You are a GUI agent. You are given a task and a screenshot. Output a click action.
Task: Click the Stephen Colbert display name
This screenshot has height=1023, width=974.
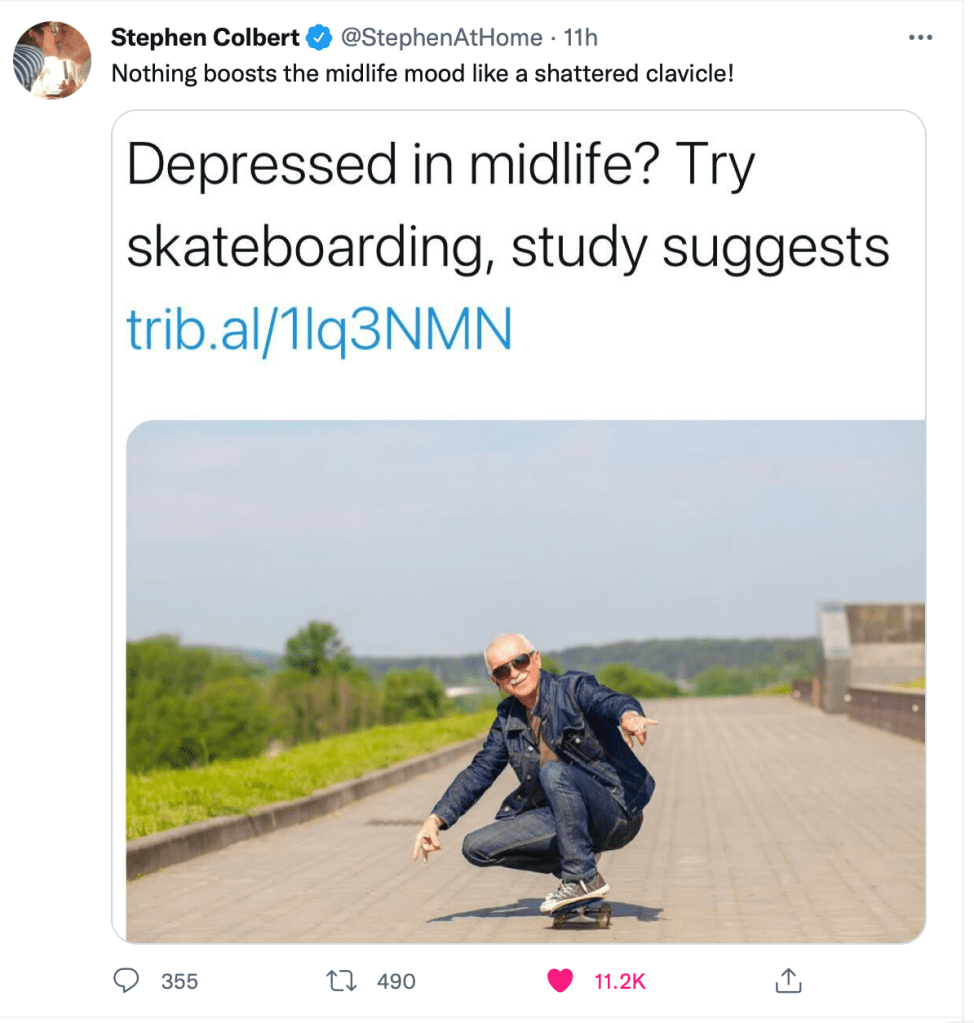[x=205, y=38]
